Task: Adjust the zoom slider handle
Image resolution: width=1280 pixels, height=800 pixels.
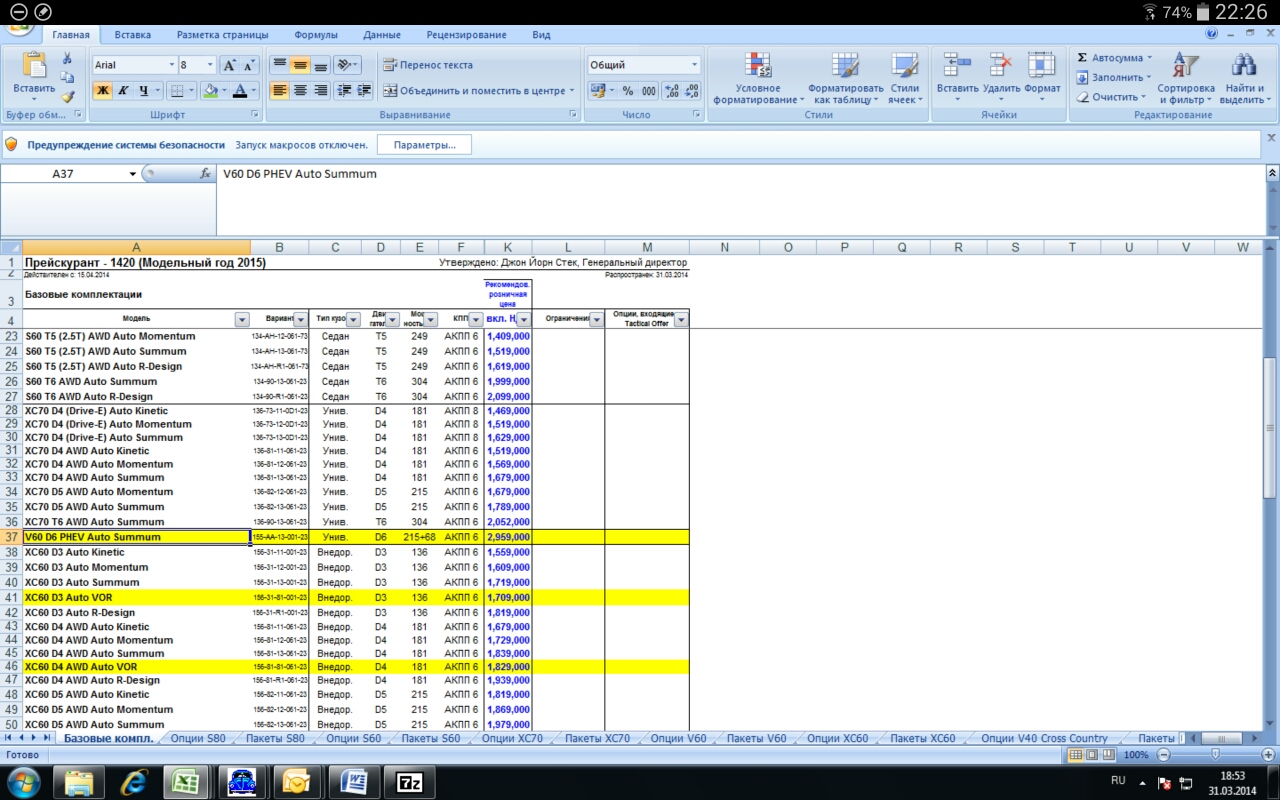Action: click(x=1215, y=755)
